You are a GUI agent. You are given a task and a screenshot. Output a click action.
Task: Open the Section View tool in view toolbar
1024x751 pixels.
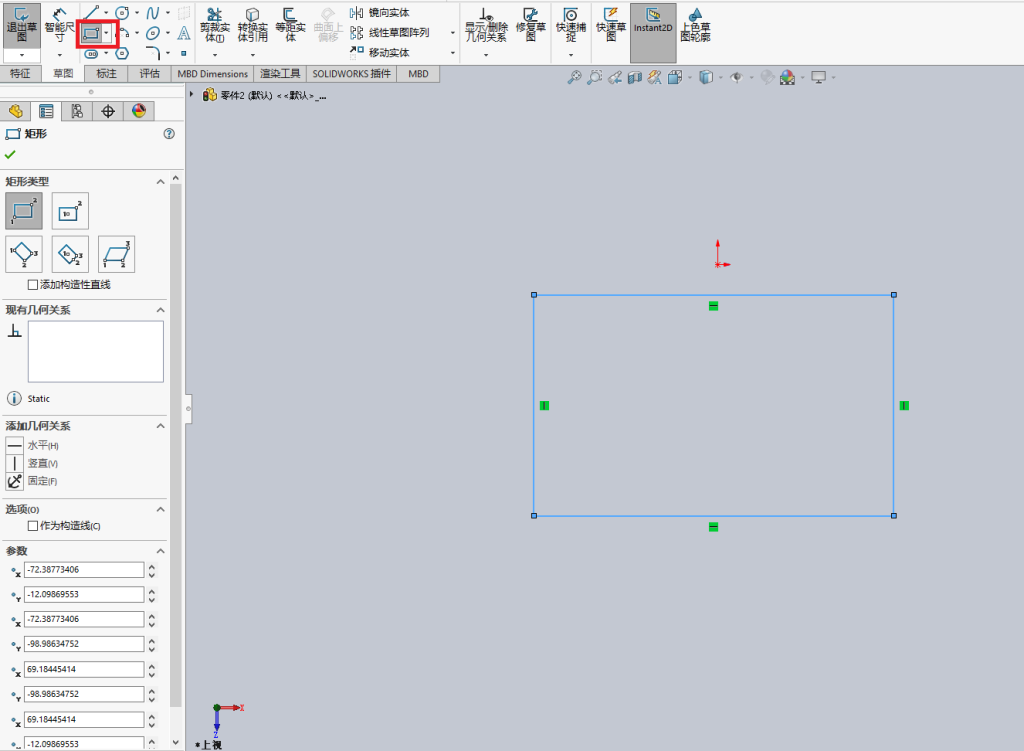coord(634,78)
